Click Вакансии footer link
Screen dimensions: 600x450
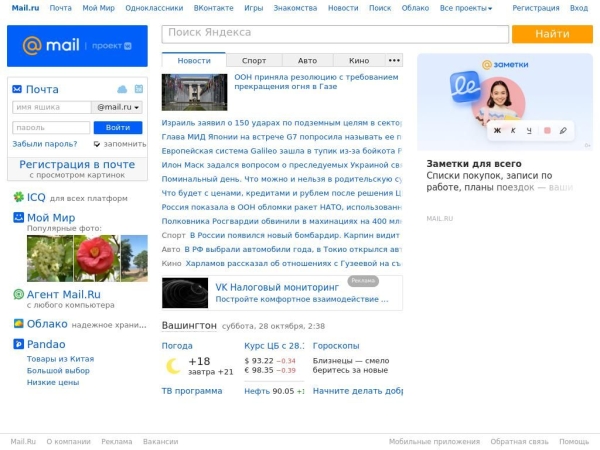[x=160, y=442]
